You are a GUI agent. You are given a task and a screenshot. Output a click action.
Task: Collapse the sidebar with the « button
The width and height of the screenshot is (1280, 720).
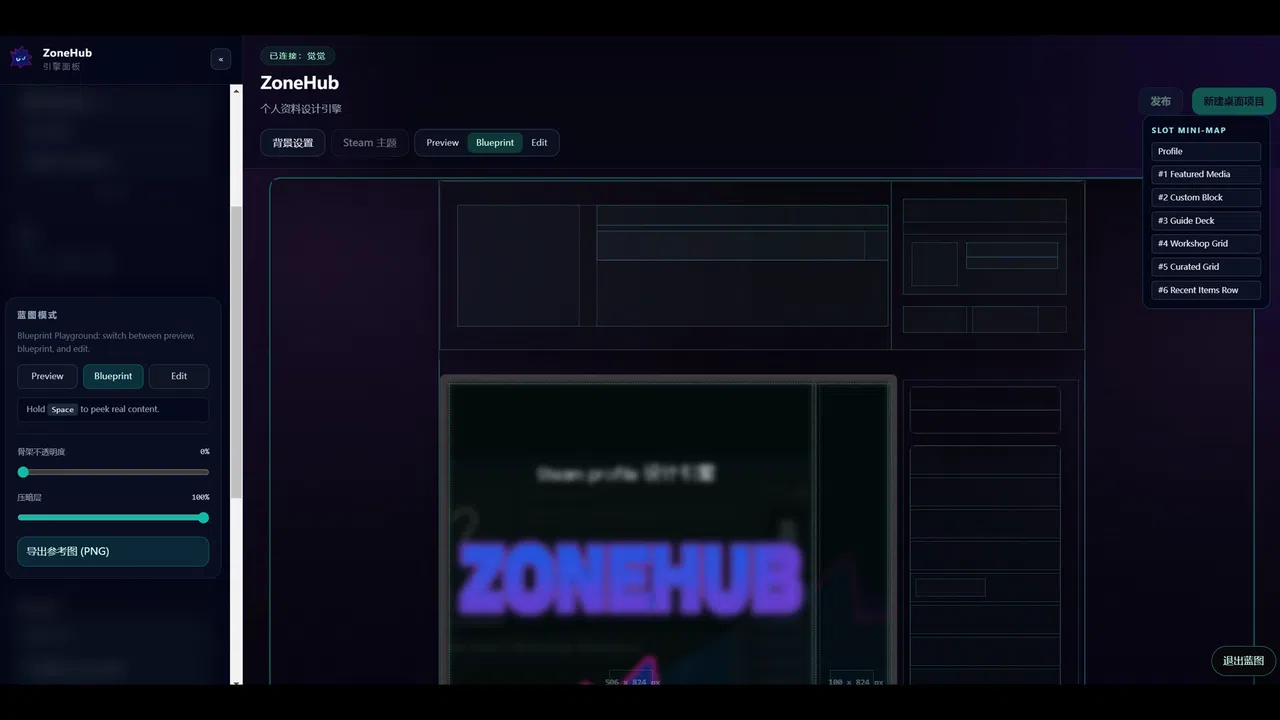tap(221, 59)
